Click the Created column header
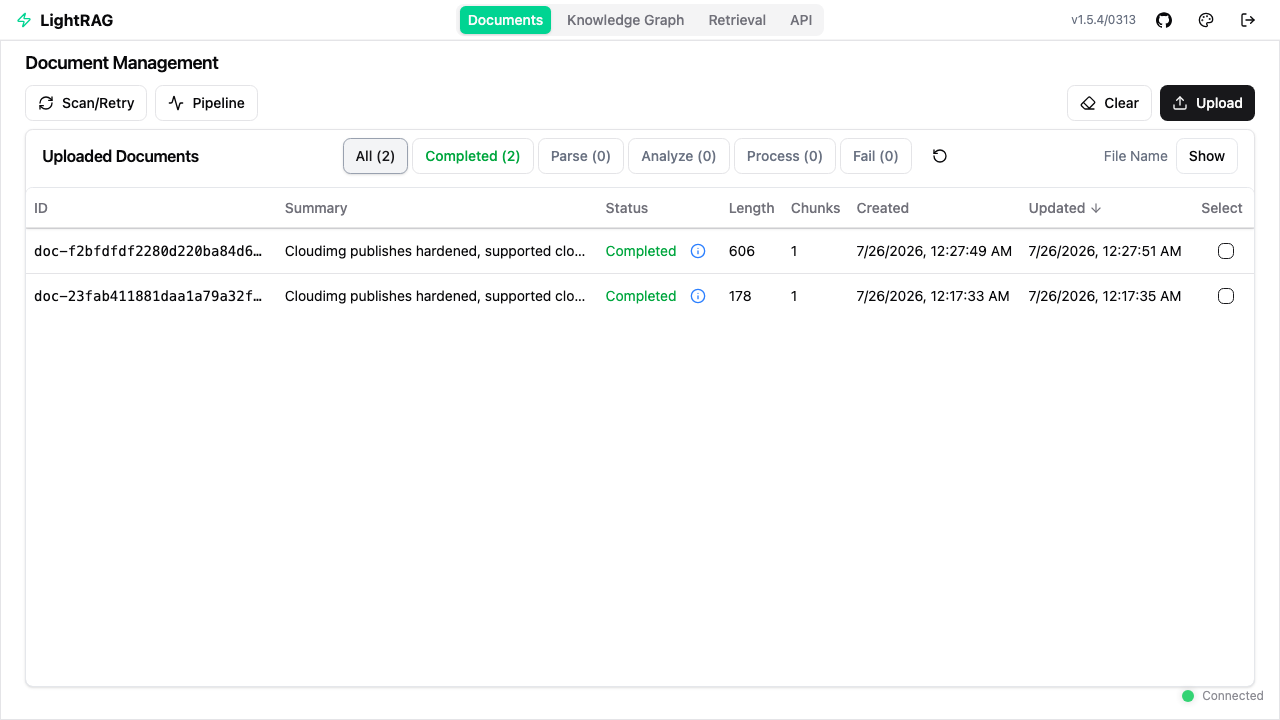The width and height of the screenshot is (1280, 720). (x=882, y=208)
